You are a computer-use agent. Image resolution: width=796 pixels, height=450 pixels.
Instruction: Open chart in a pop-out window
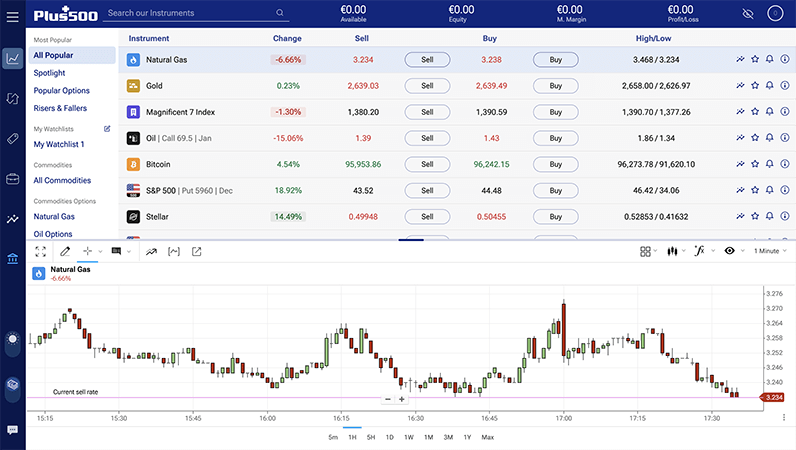tap(197, 251)
